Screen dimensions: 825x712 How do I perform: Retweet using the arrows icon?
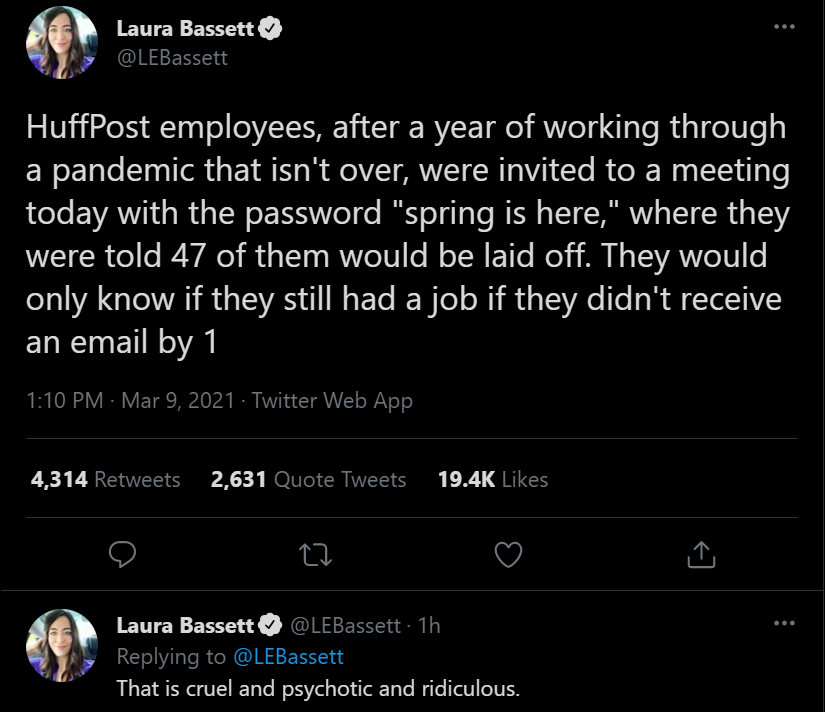[x=316, y=553]
